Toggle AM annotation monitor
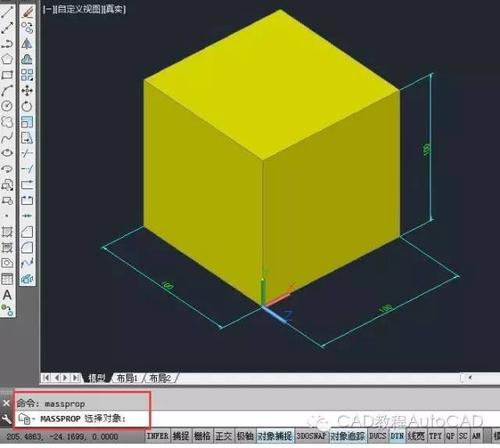Viewport: 500px width, 448px height. 476,436
